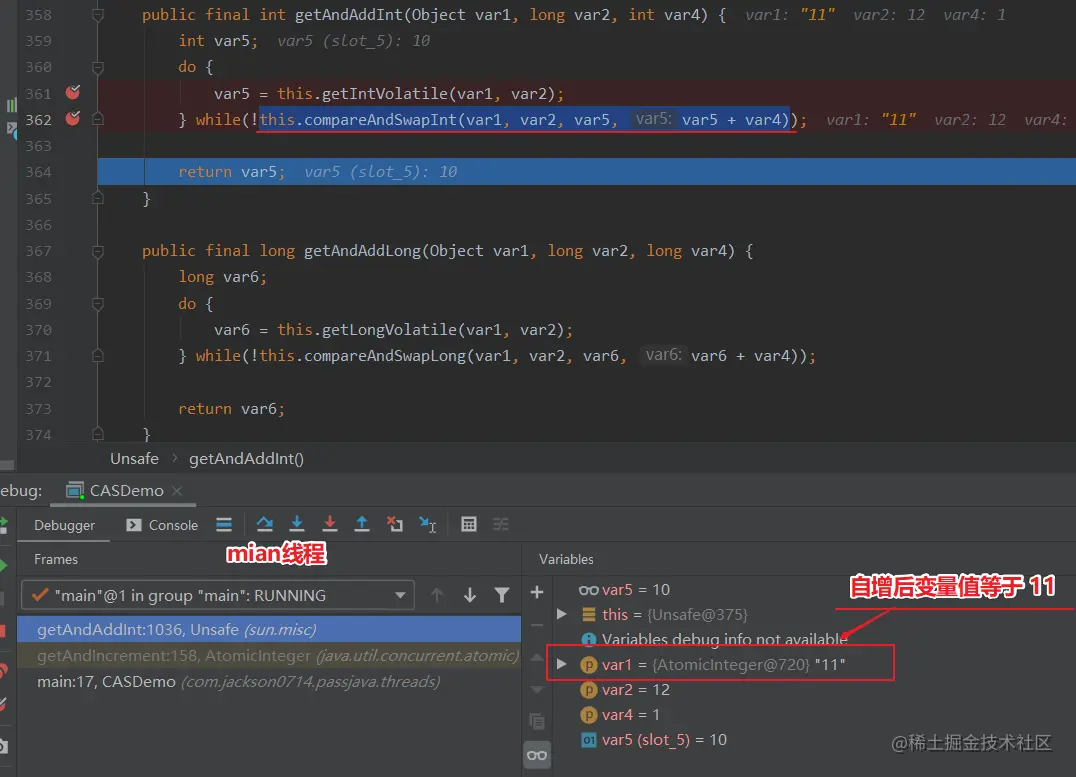
Task: Click the Unsafe breadcrumb
Action: click(x=134, y=459)
